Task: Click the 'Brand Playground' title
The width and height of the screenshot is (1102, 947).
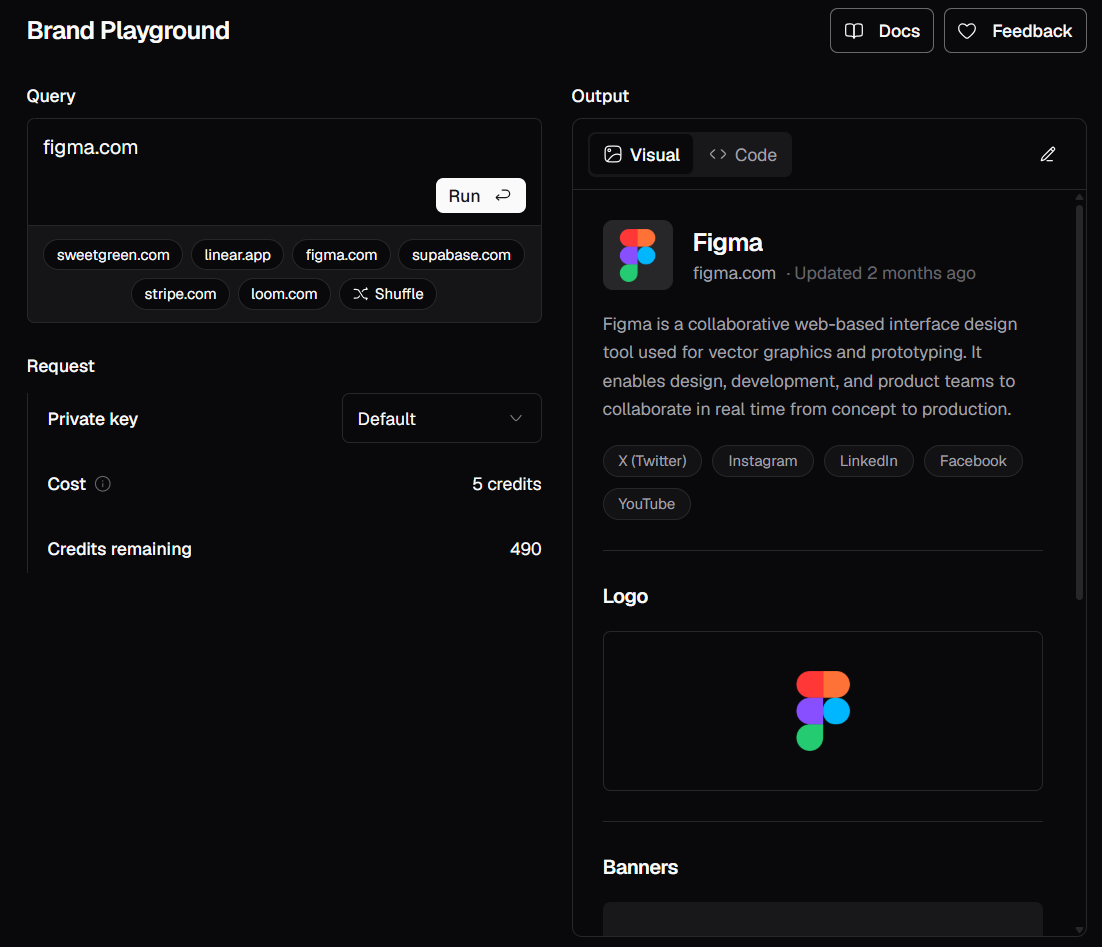Action: [128, 31]
